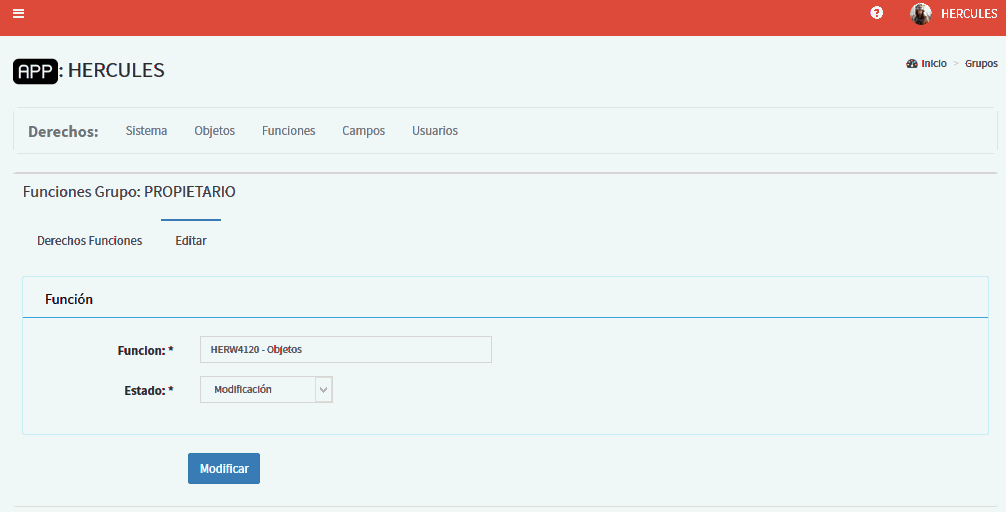Open the Objetos rights menu item
The image size is (1006, 512).
point(214,131)
